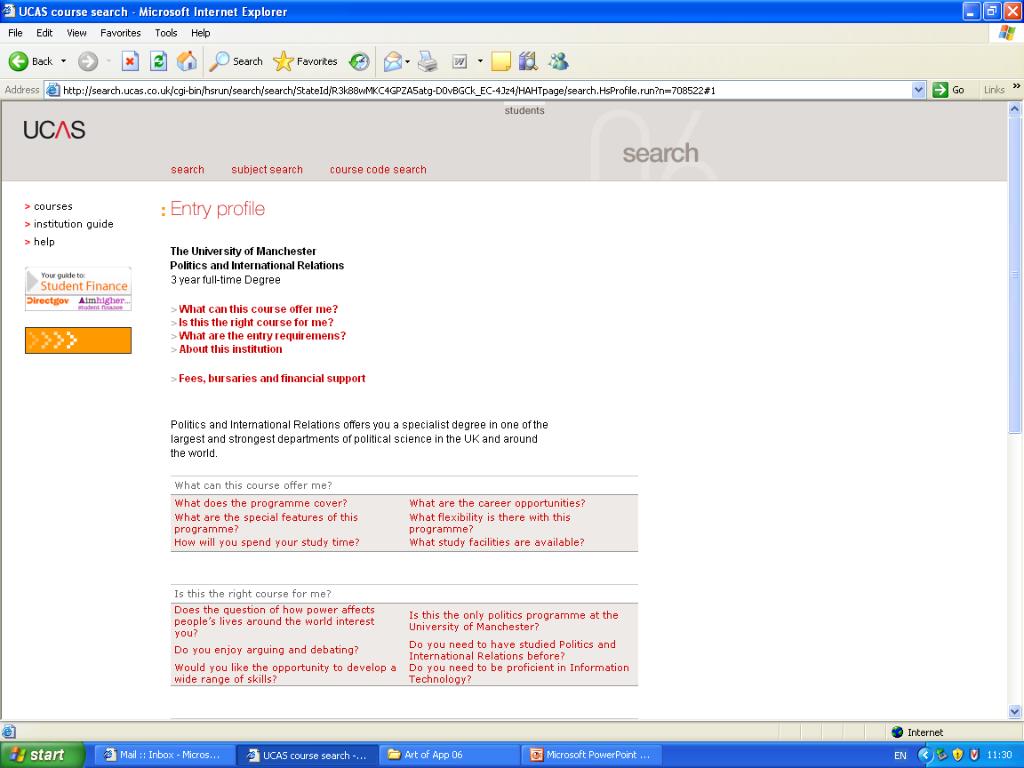Click the Windows Start button

42,755
